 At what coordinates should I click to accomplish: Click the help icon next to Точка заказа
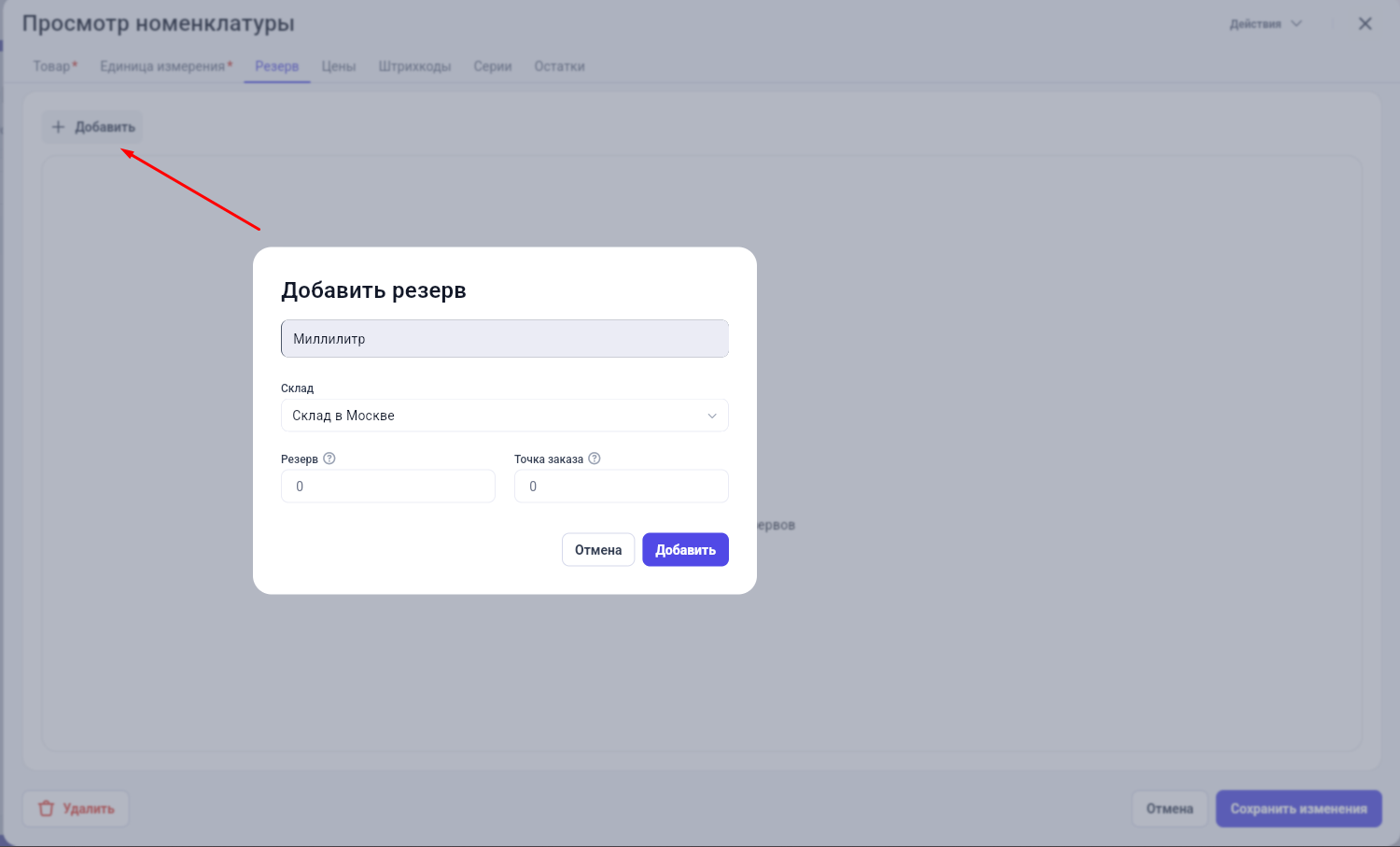595,459
